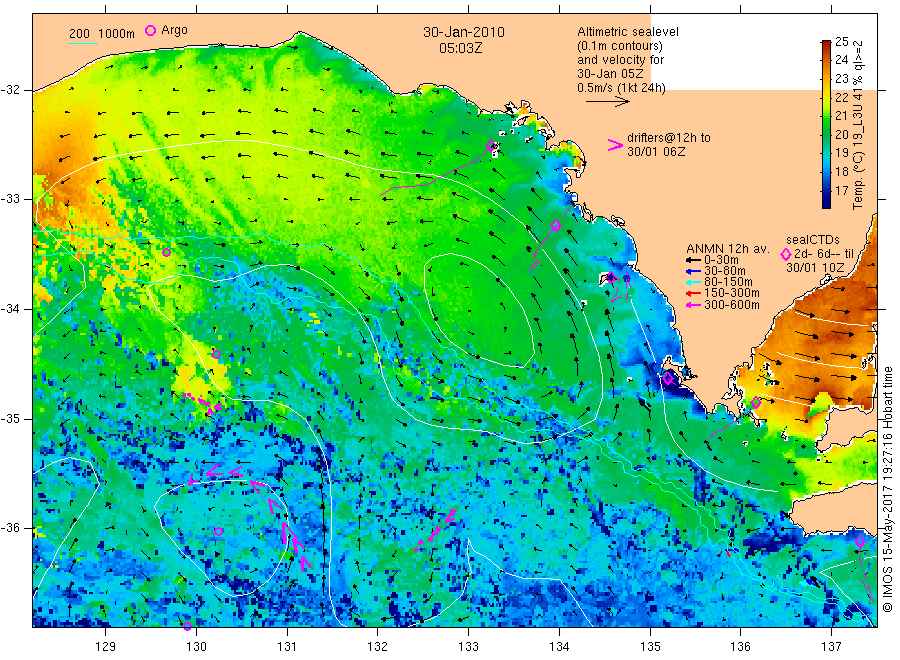Click seal CTD diamond near 34.8°S 136.2°E
The height and width of the screenshot is (660, 900).
pyautogui.click(x=756, y=402)
